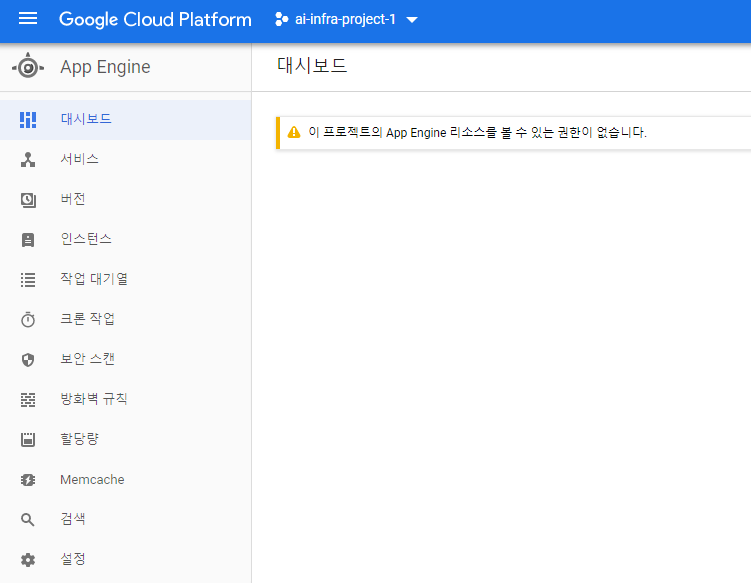Click the App Engine product icon
The image size is (751, 583).
pyautogui.click(x=28, y=67)
